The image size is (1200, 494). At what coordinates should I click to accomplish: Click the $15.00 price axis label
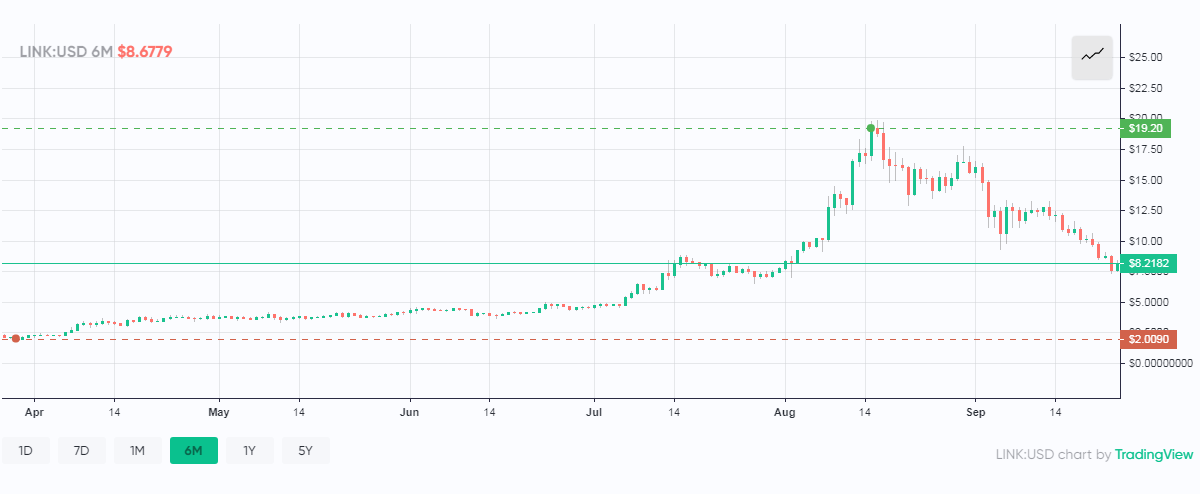point(1145,180)
